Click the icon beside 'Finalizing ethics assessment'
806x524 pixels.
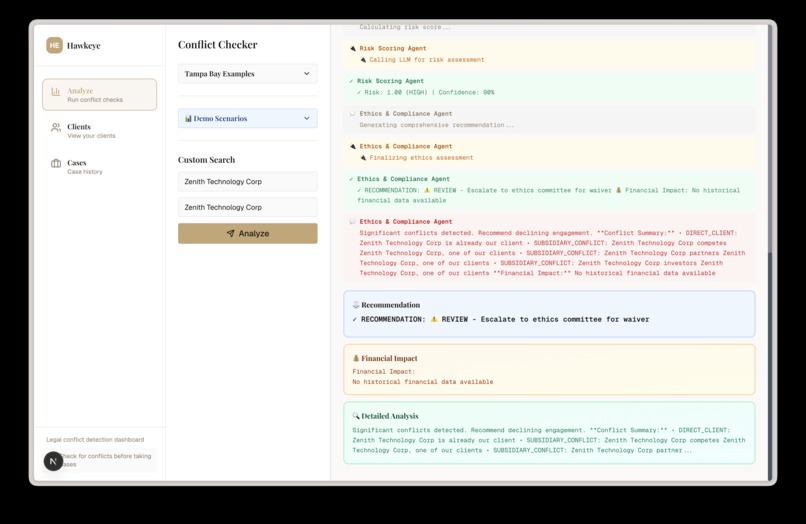pos(363,157)
